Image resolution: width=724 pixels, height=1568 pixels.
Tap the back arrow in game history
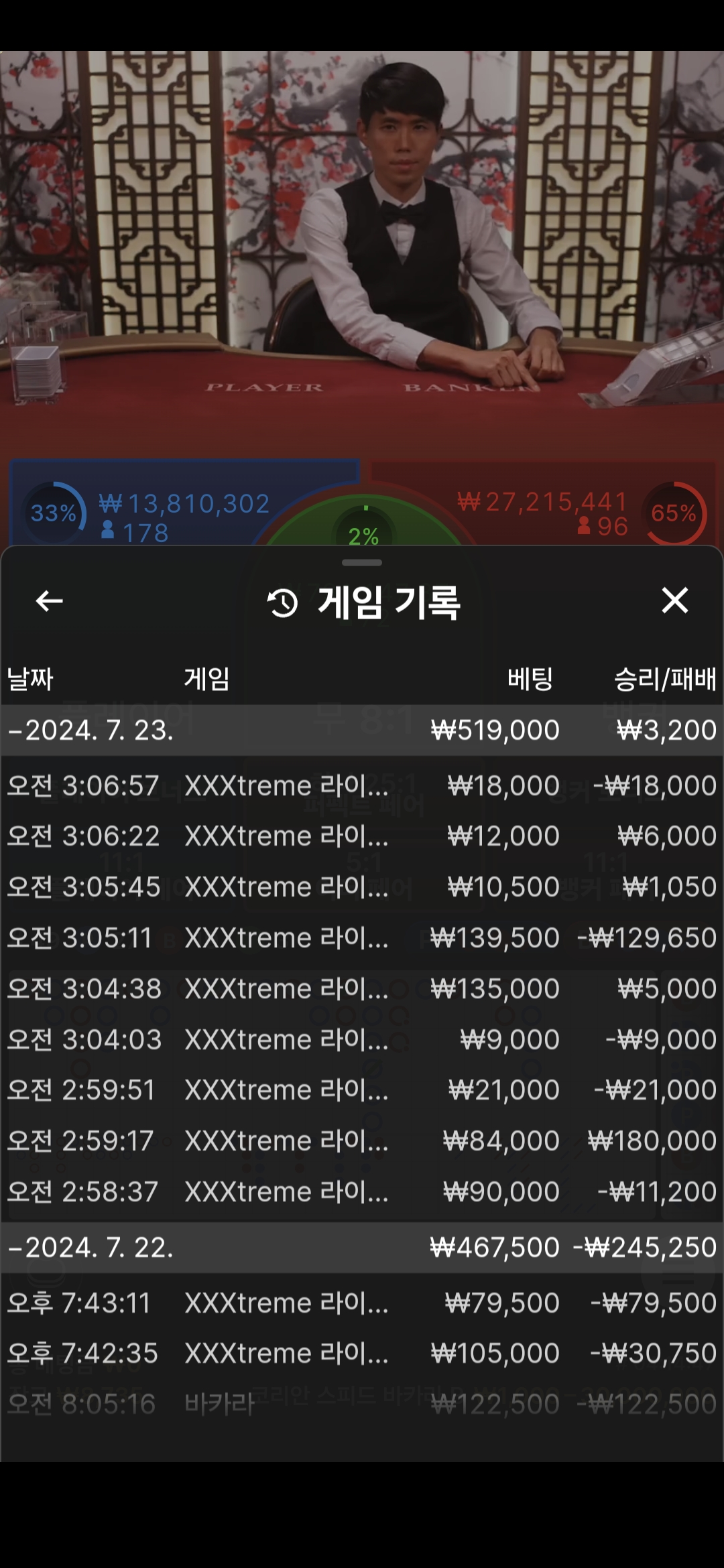point(49,601)
